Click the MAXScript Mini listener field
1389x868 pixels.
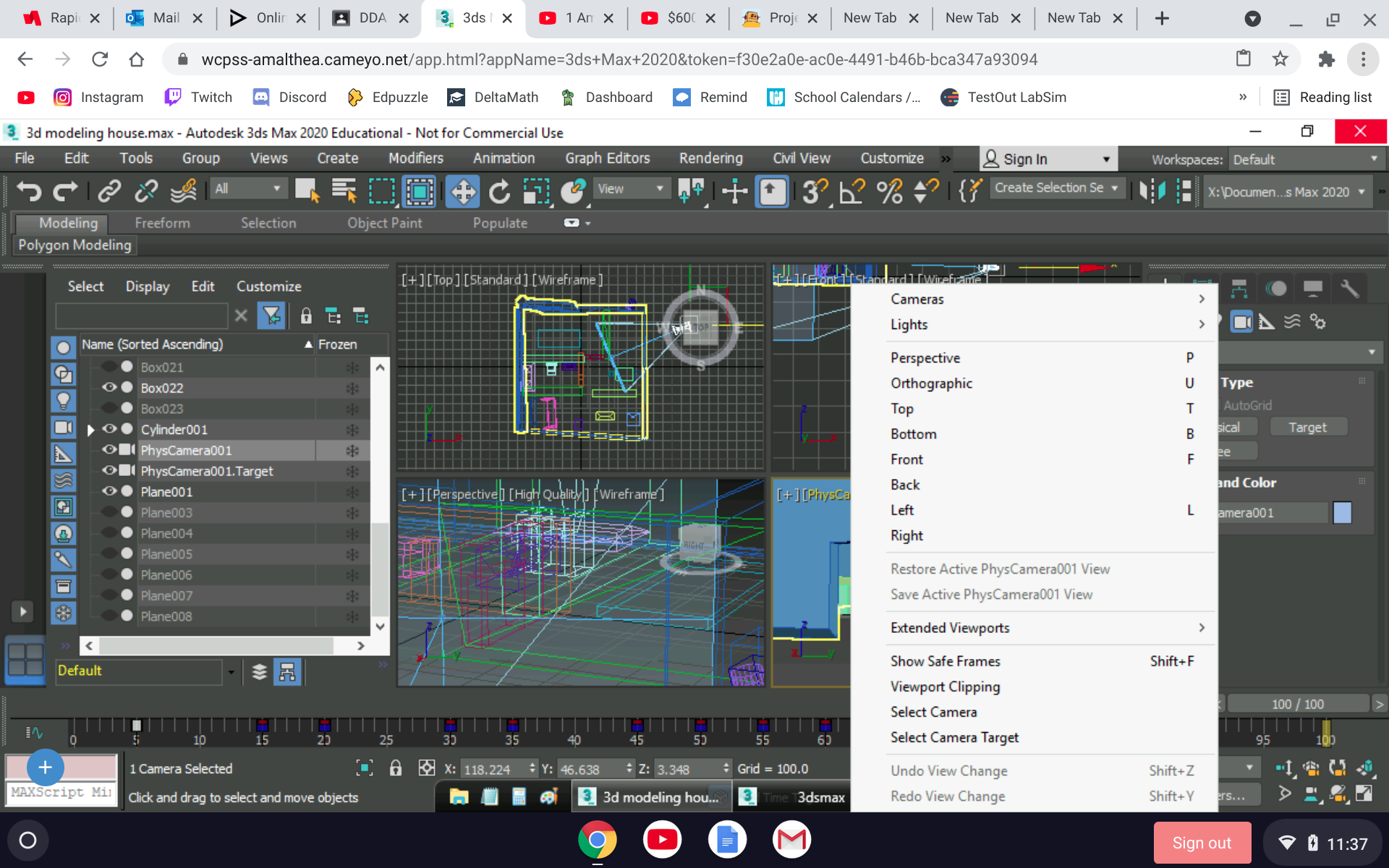pyautogui.click(x=61, y=792)
